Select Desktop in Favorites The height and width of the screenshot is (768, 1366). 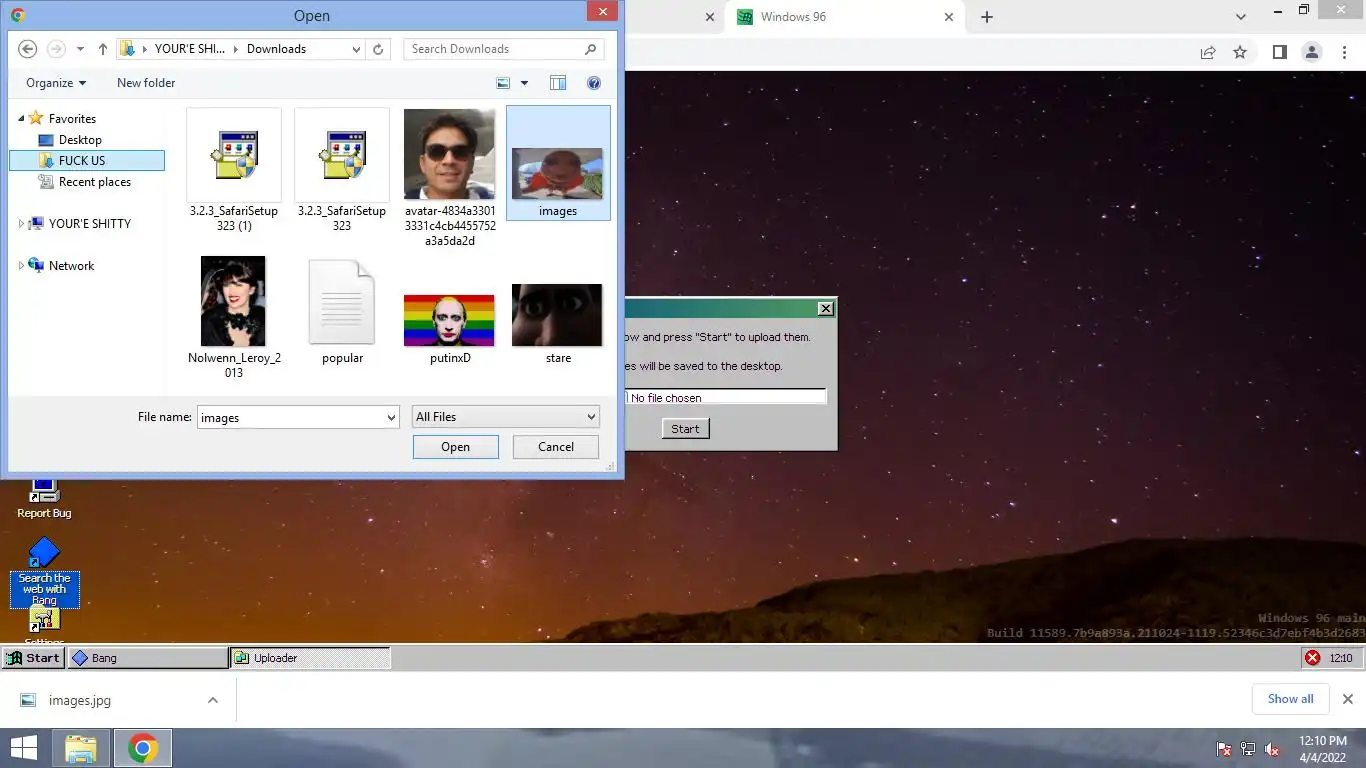coord(80,140)
